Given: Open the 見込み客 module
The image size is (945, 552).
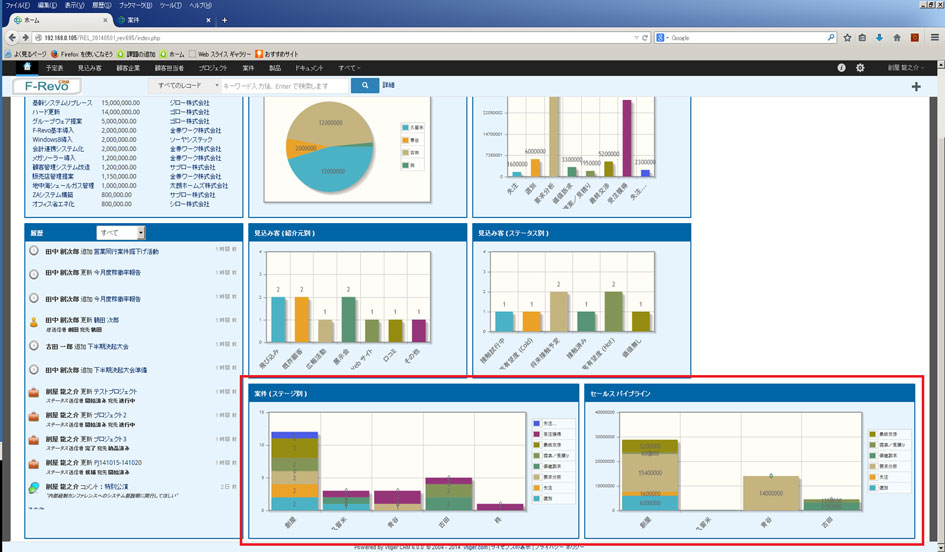Looking at the screenshot, I should point(89,68).
